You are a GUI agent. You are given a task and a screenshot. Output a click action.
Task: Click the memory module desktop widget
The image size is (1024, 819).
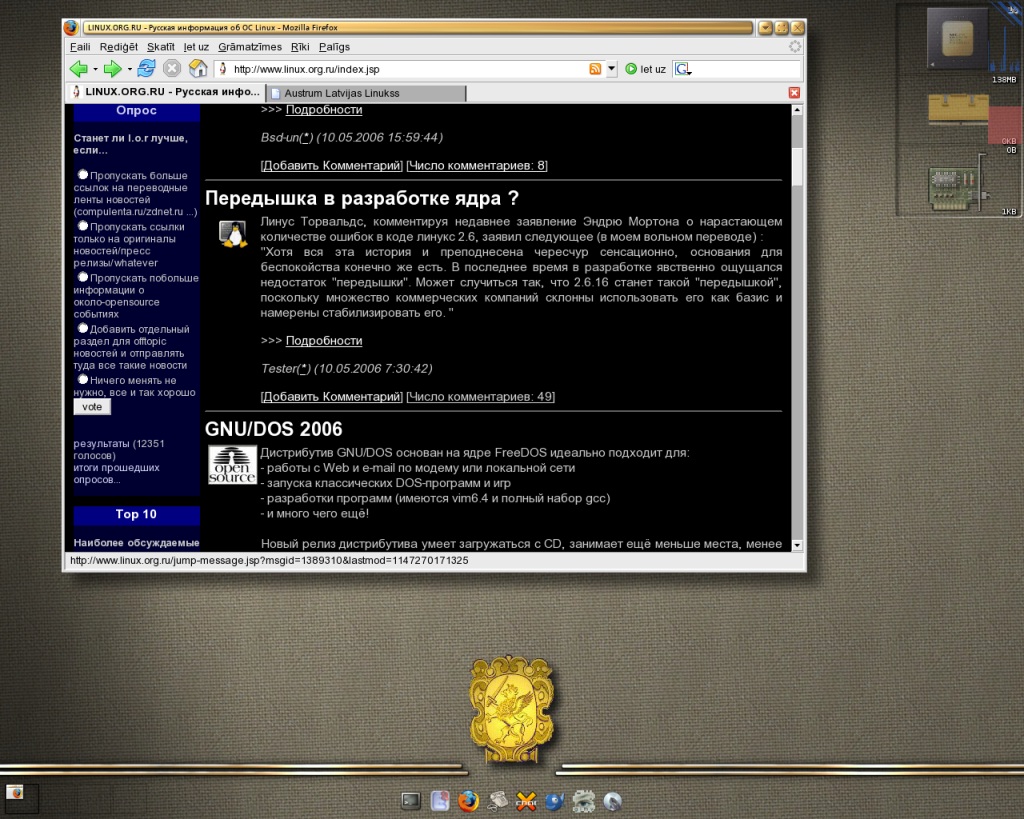coord(958,108)
